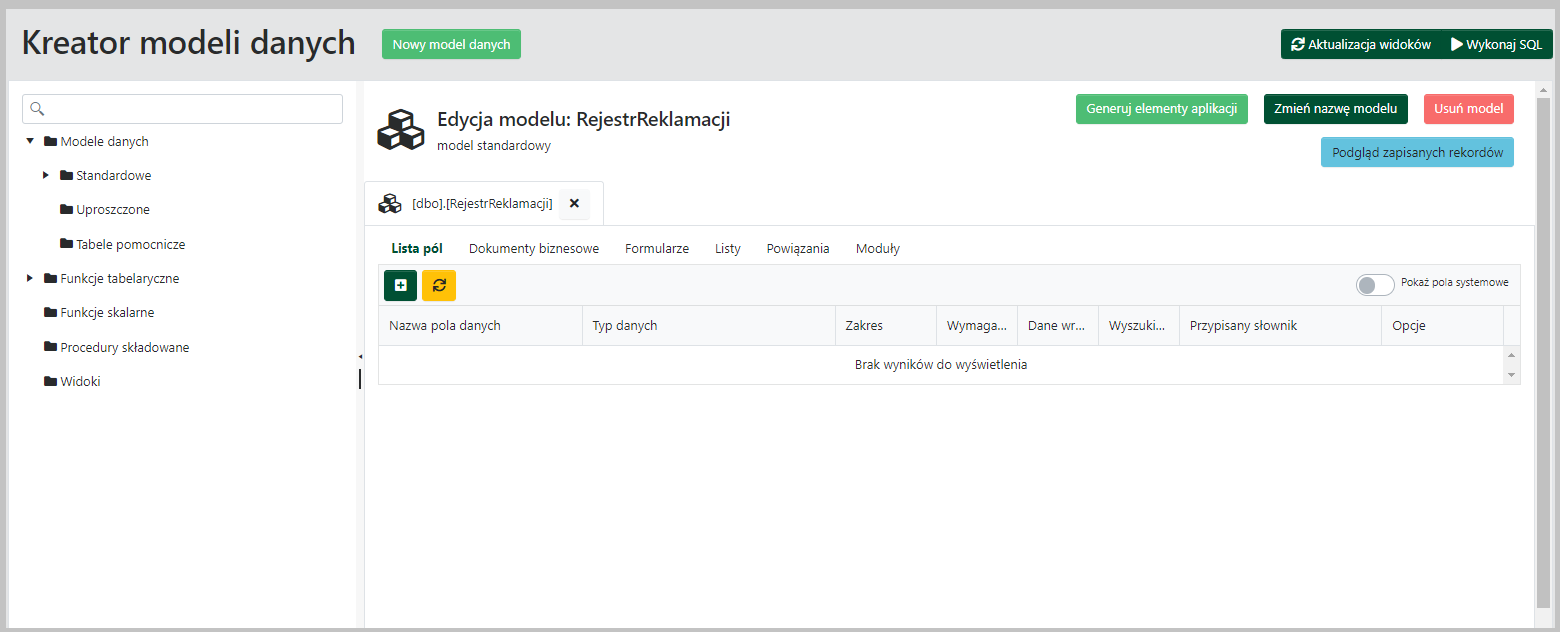Click Nowy model danych button

click(451, 44)
